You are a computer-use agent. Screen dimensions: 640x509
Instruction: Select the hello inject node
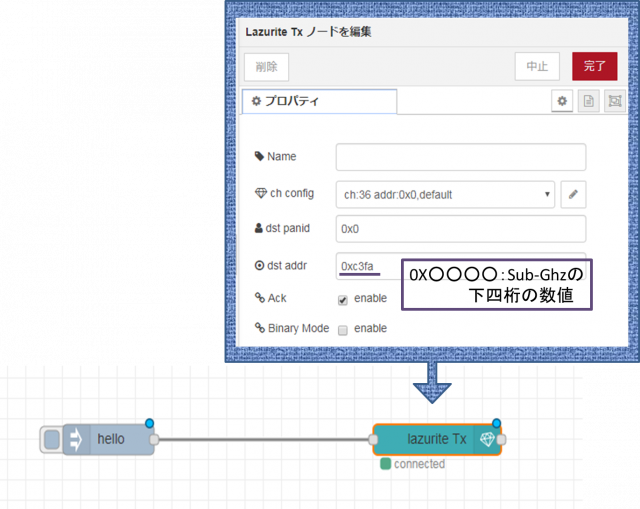point(111,440)
